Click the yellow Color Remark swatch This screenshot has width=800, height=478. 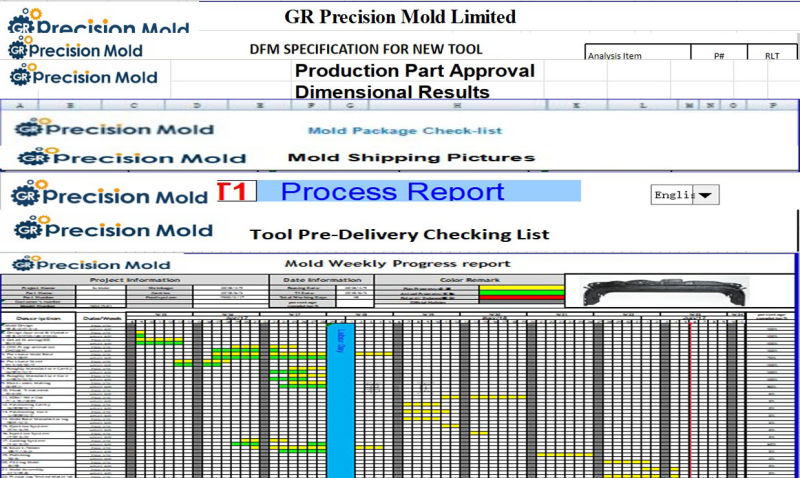pyautogui.click(x=521, y=288)
